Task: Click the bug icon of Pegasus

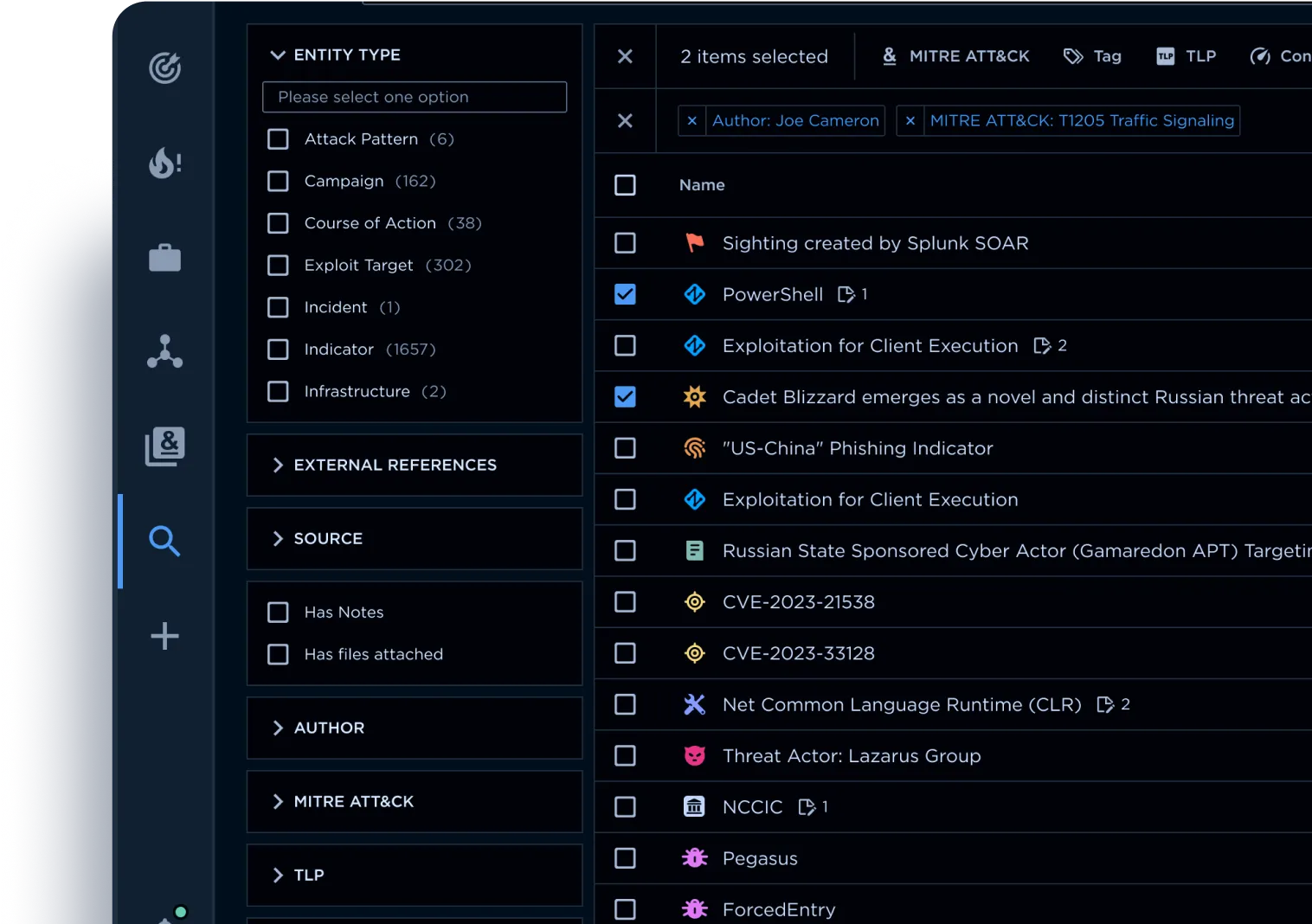Action: tap(694, 858)
